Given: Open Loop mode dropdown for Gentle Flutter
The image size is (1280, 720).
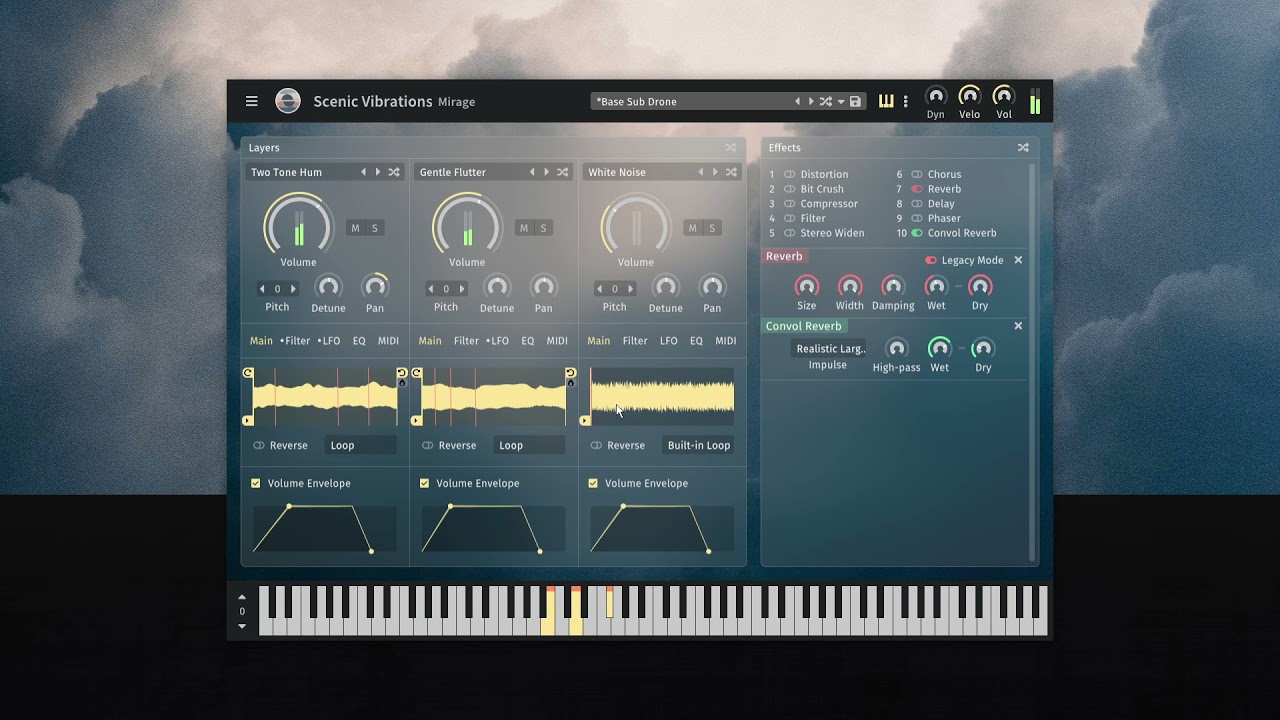Looking at the screenshot, I should 530,445.
